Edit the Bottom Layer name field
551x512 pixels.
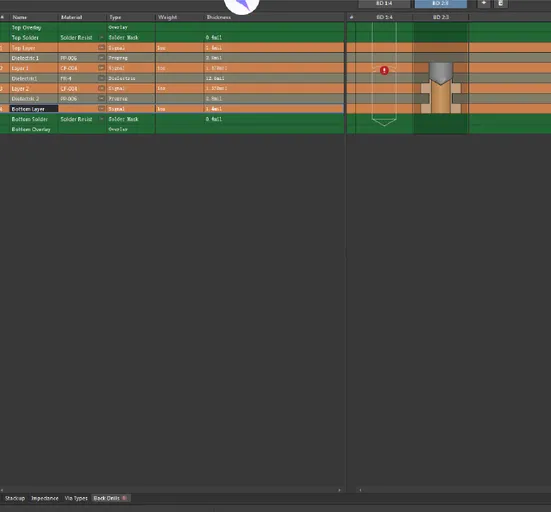pyautogui.click(x=34, y=109)
